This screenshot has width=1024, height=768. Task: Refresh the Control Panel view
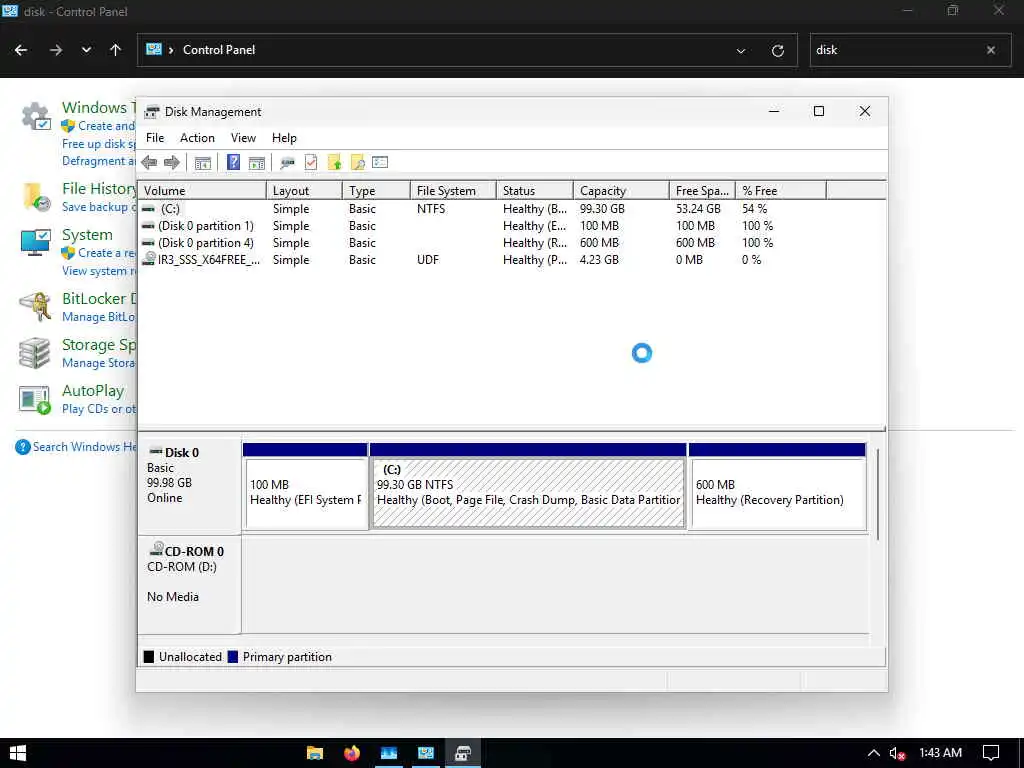[778, 50]
